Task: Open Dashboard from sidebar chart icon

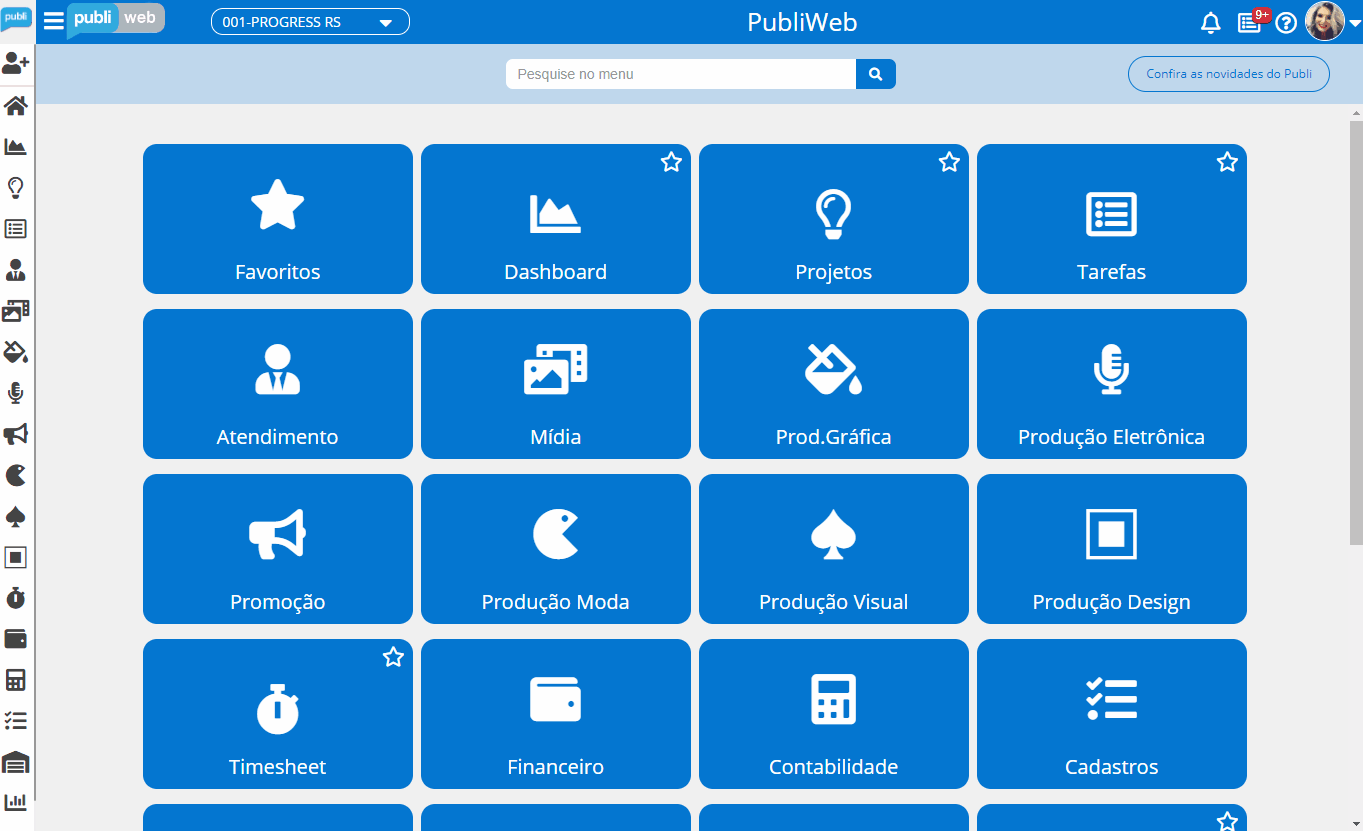Action: (16, 146)
